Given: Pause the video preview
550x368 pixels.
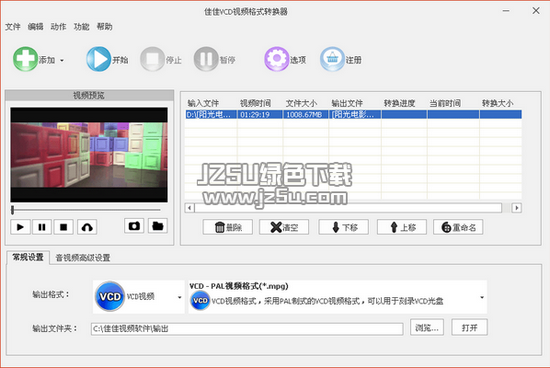Looking at the screenshot, I should (42, 227).
